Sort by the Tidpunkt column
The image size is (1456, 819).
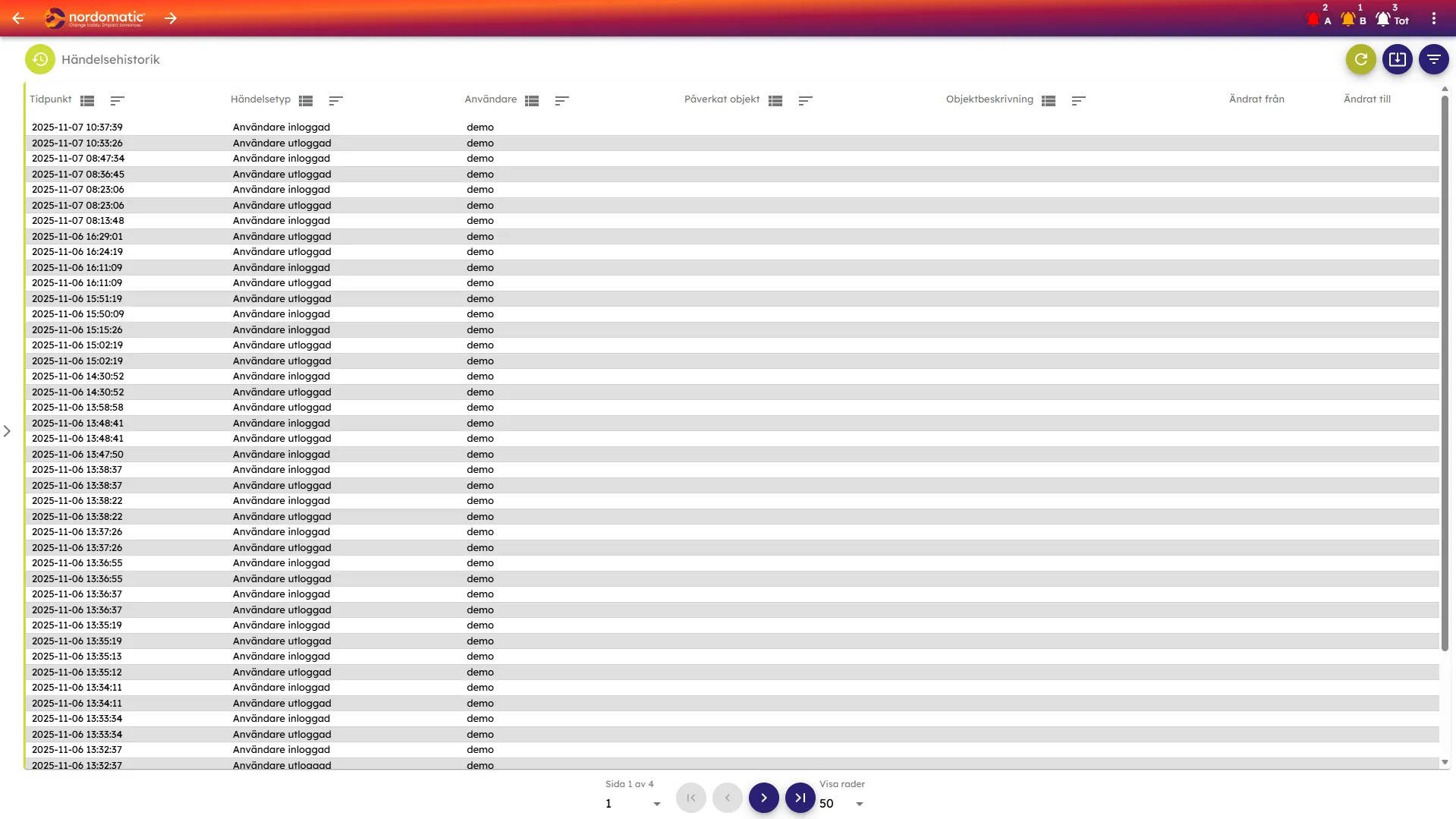[117, 100]
